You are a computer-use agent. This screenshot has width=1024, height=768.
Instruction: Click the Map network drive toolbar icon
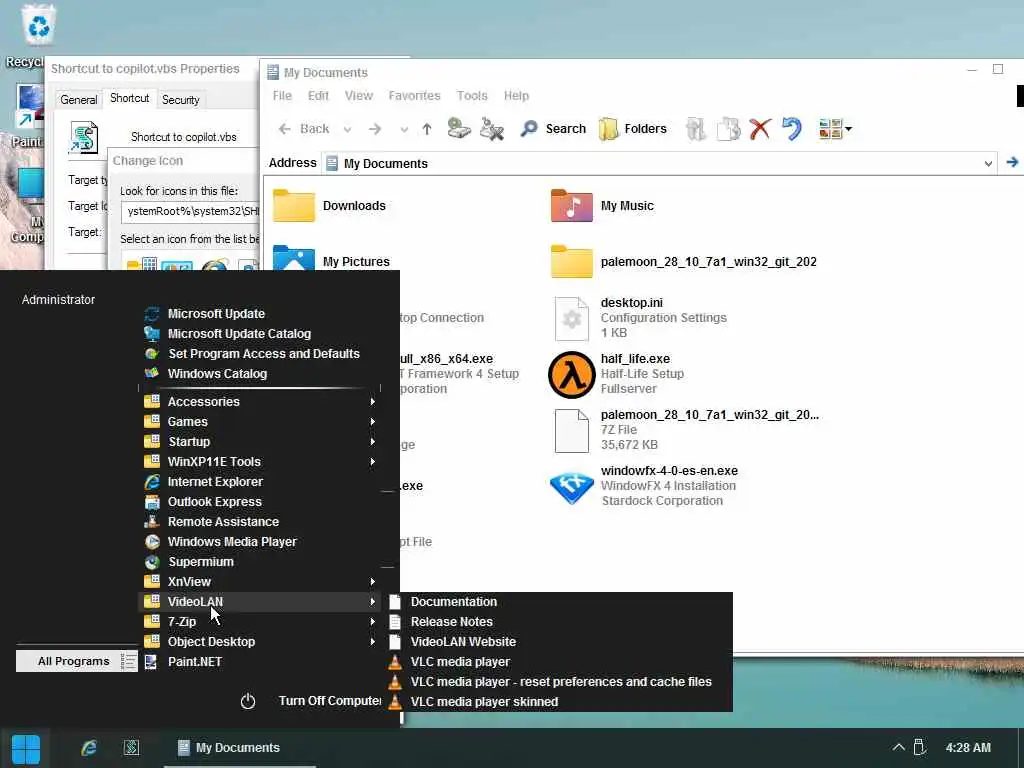[x=459, y=128]
